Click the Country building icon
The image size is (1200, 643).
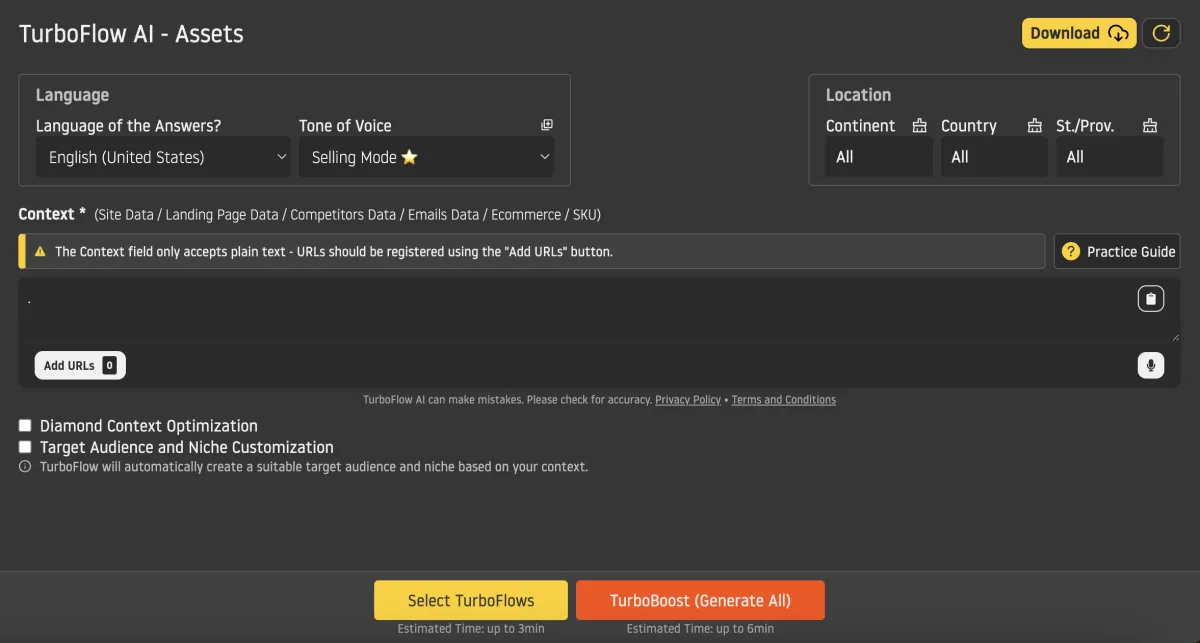coord(1035,126)
